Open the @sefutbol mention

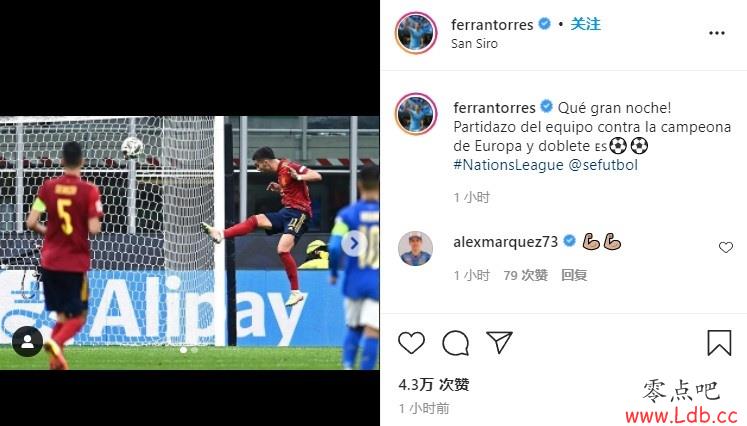(603, 165)
